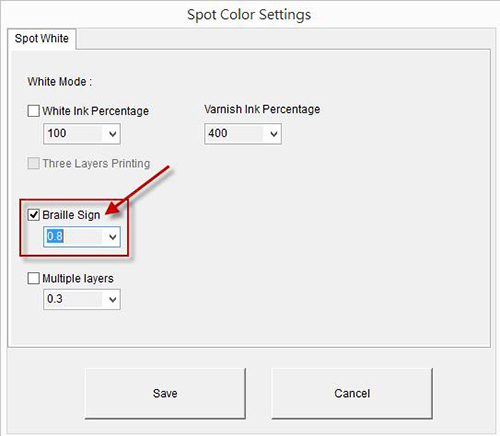Open the Varnish Ink Percentage dropdown arrow

[274, 134]
